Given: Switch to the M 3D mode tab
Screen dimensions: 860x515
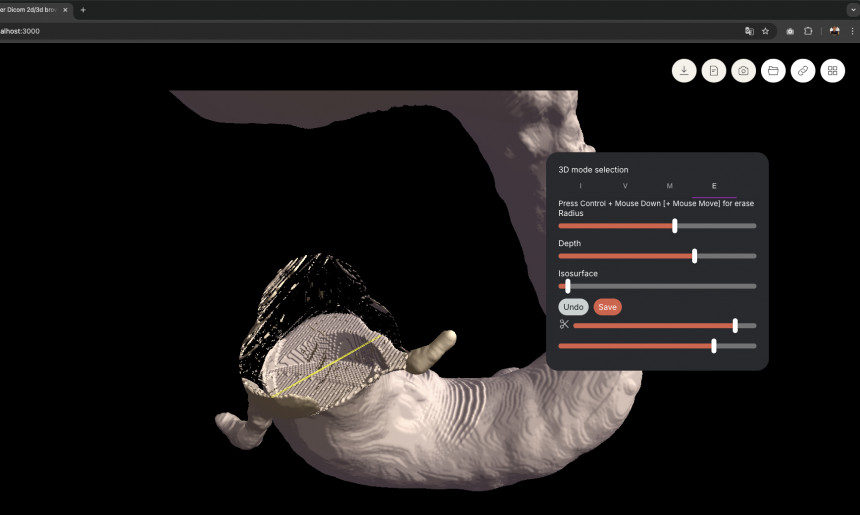Looking at the screenshot, I should pyautogui.click(x=669, y=186).
